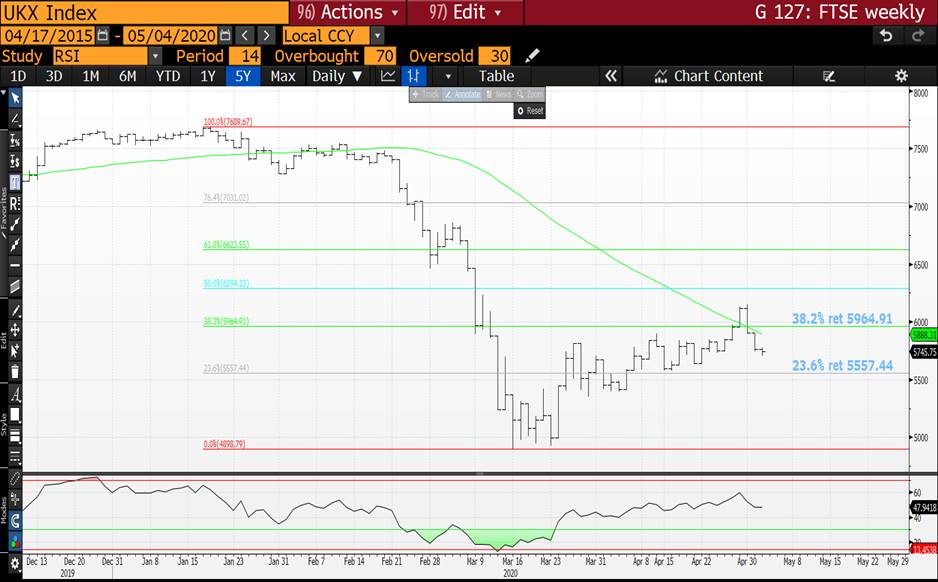Open the Study RSI dropdown arrow
Image resolution: width=938 pixels, height=582 pixels.
pos(155,56)
